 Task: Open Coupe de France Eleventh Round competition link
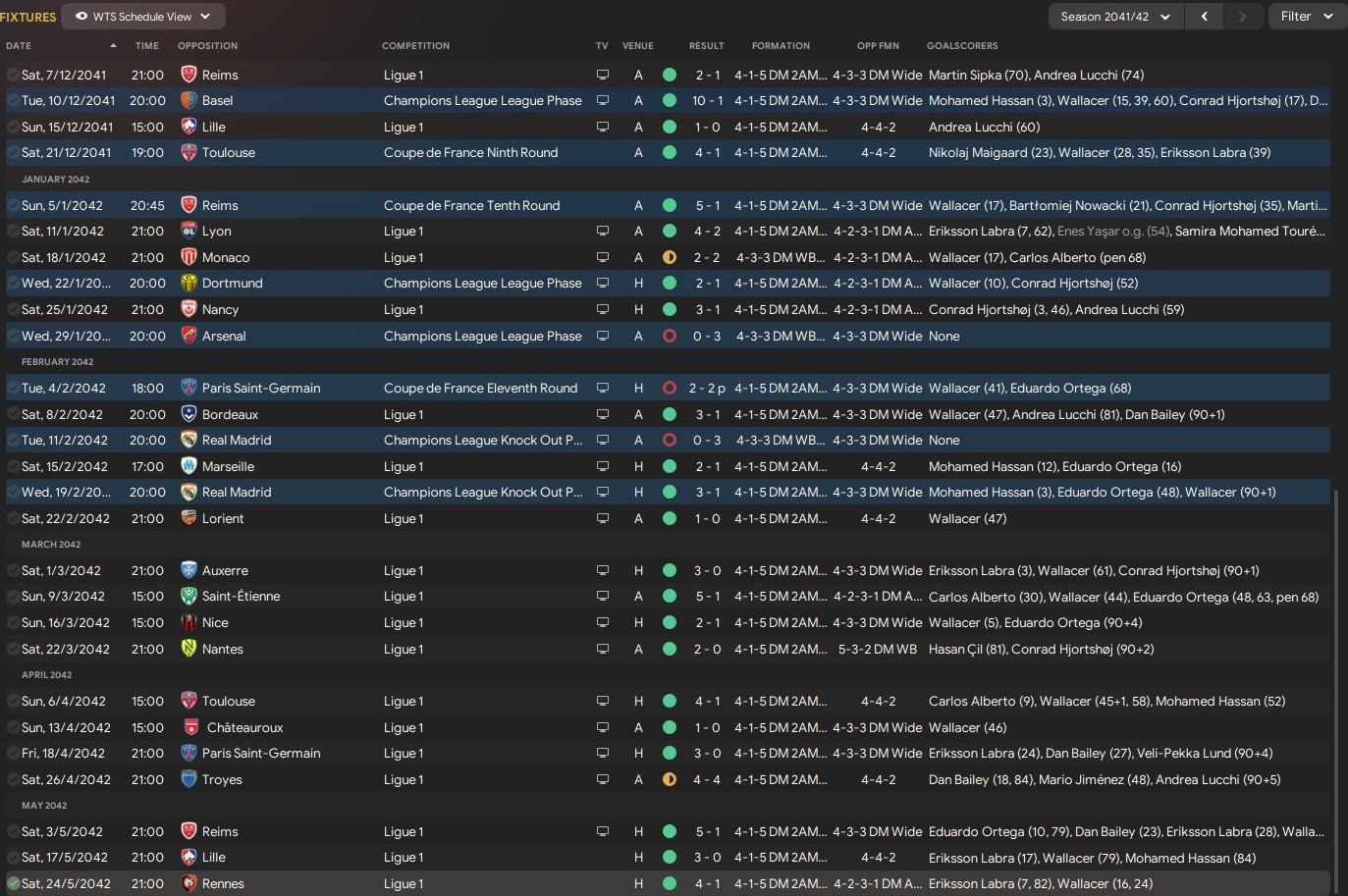[481, 388]
